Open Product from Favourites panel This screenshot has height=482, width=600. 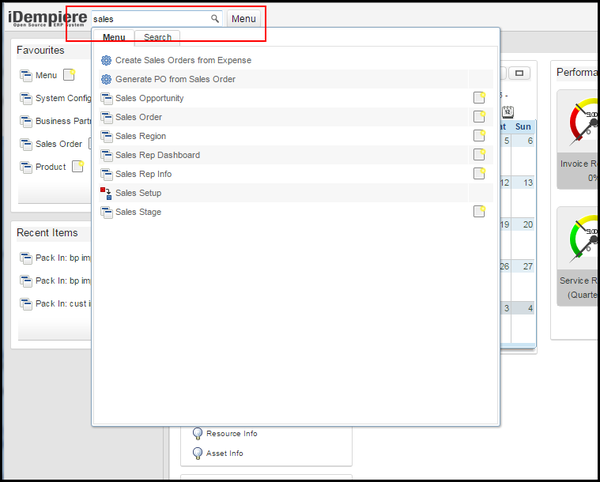click(x=50, y=167)
